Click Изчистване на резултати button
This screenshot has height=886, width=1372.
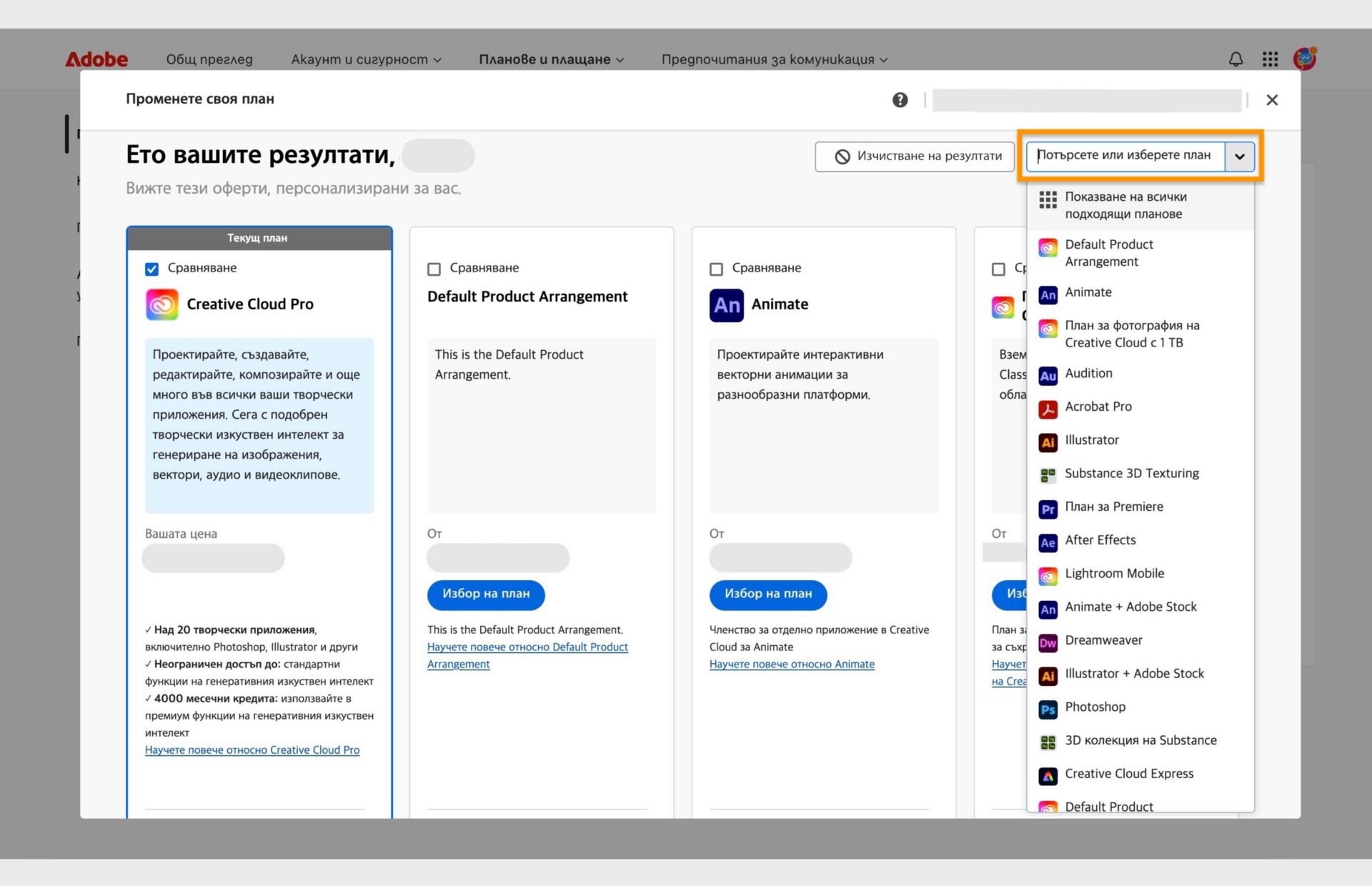point(915,156)
